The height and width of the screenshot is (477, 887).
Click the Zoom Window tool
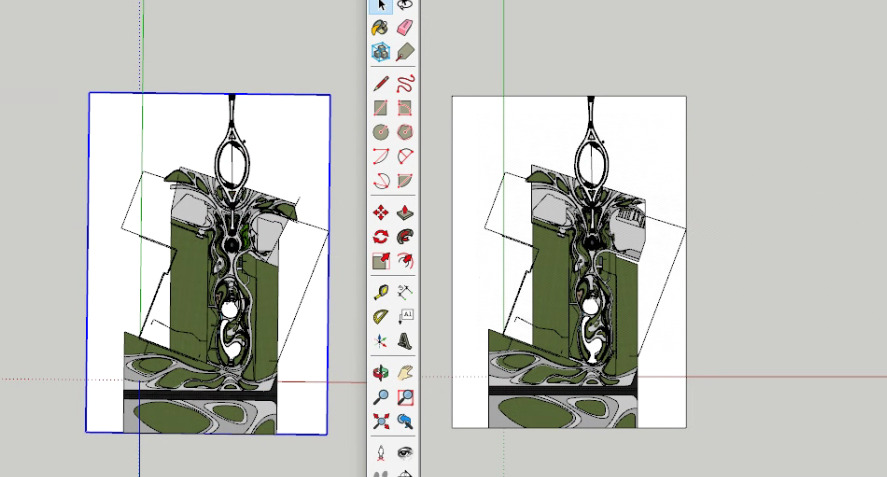405,397
